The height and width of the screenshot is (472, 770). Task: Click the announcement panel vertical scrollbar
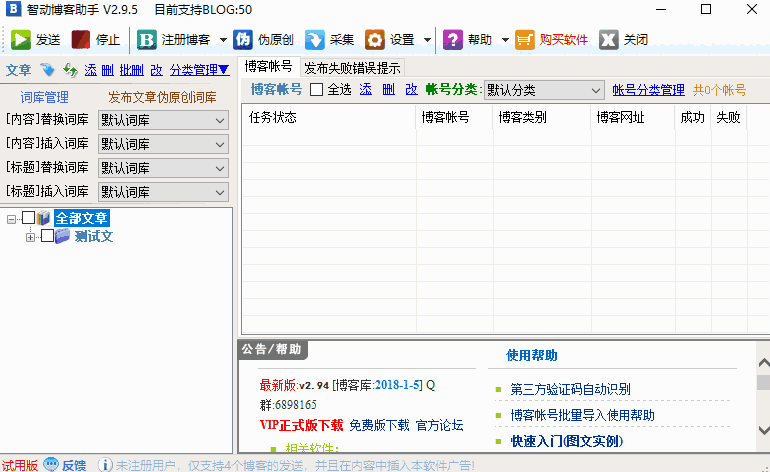tap(762, 400)
